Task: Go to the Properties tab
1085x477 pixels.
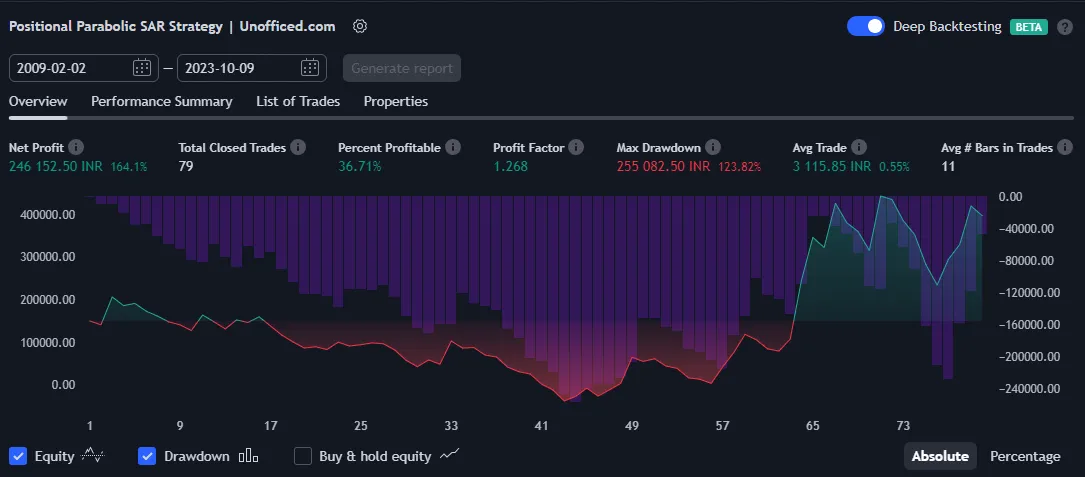Action: (395, 101)
